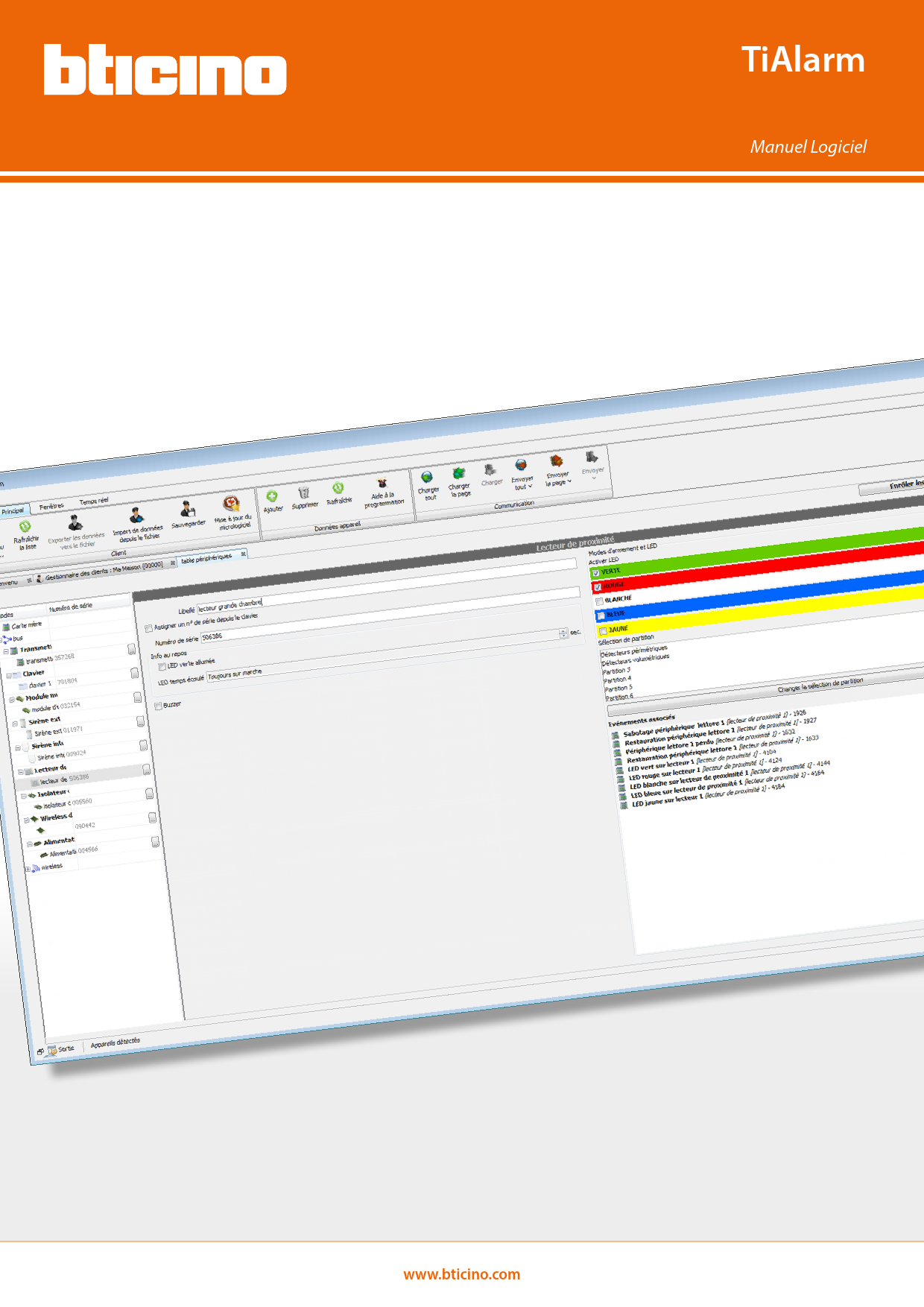Click the Ajouter green plus icon
The width and height of the screenshot is (924, 1307).
[272, 496]
